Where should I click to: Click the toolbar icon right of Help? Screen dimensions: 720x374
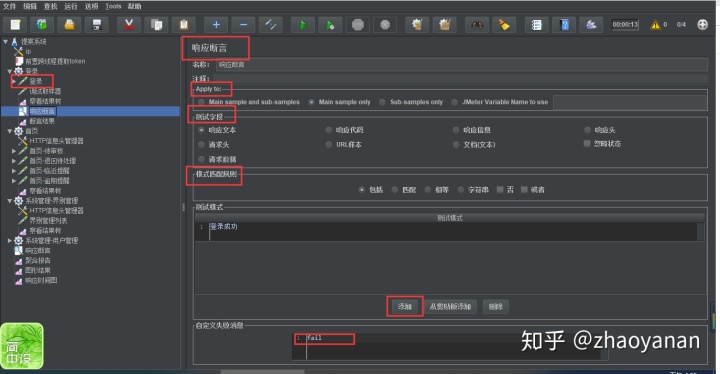point(591,24)
